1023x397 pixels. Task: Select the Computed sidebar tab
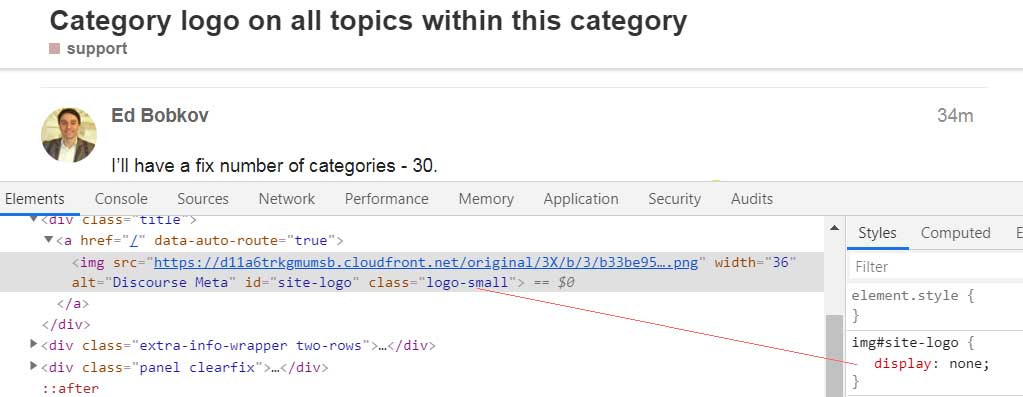955,233
